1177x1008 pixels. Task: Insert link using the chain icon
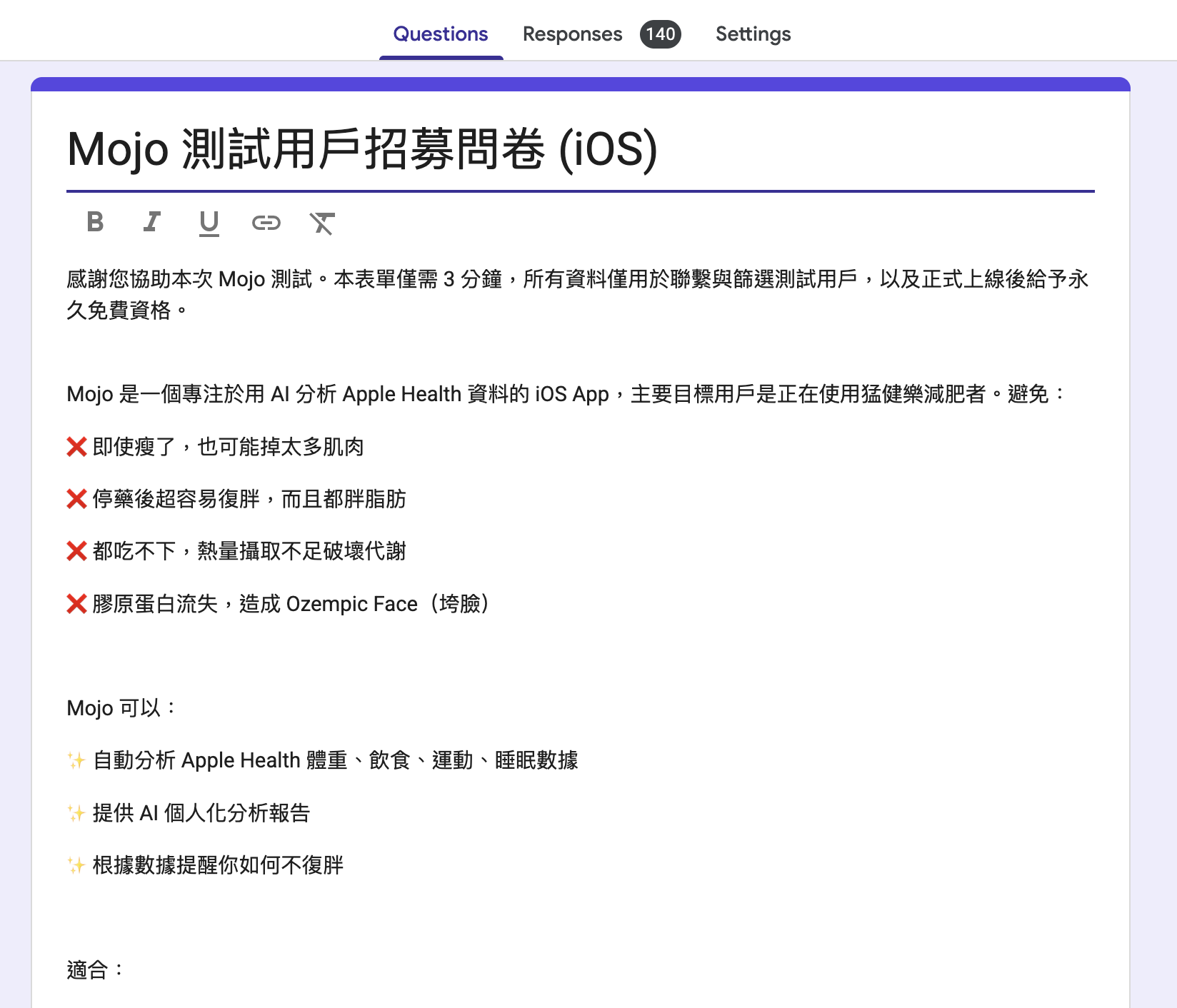pyautogui.click(x=266, y=223)
